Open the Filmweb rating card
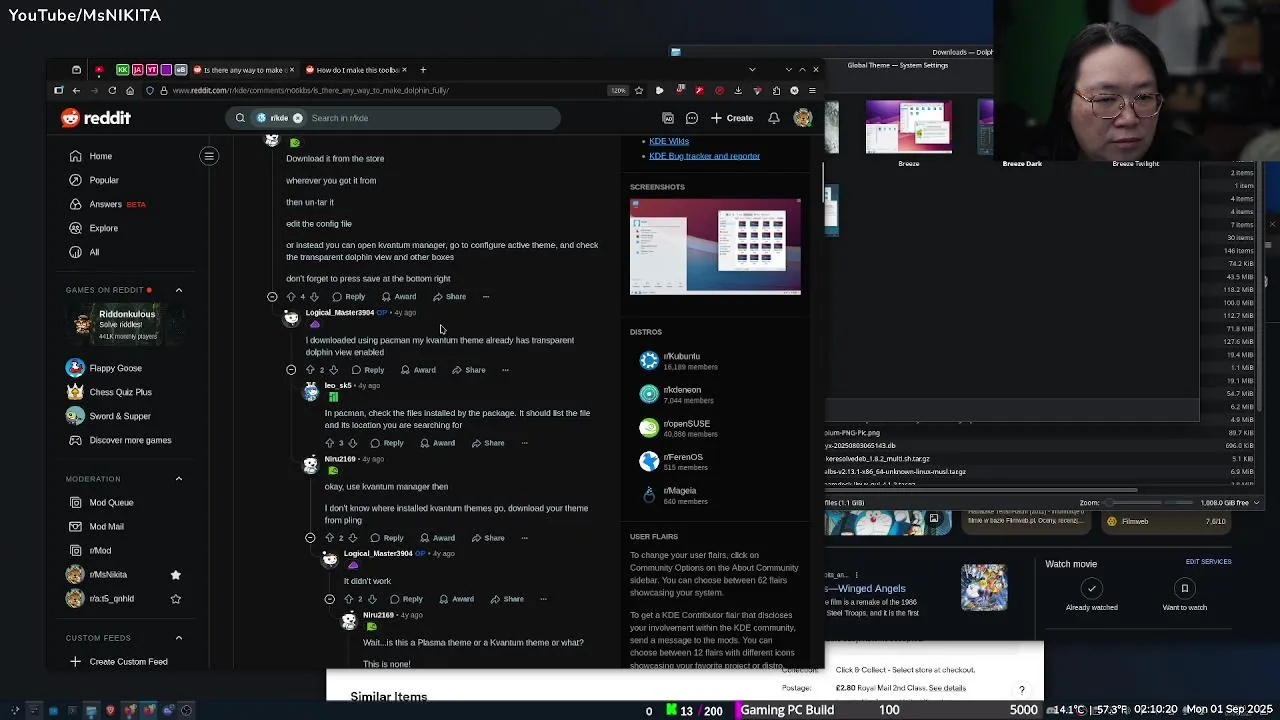 1166,521
